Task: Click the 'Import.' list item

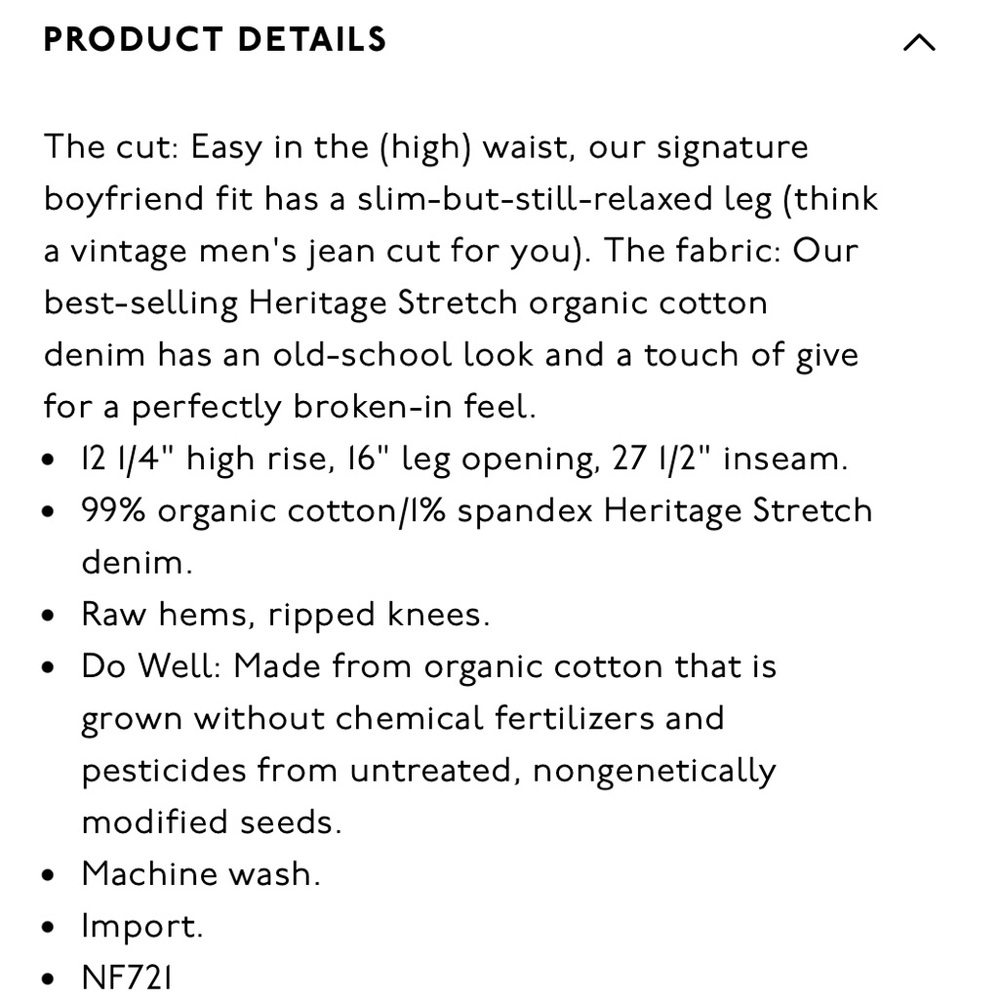Action: tap(142, 926)
